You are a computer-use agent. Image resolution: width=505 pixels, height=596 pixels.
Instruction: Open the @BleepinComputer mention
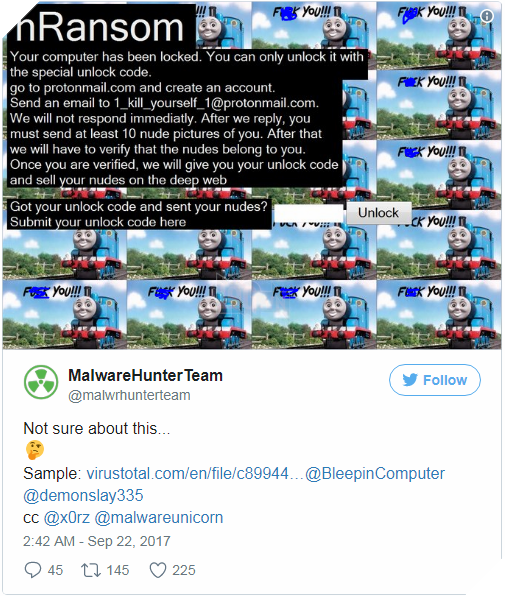point(375,474)
